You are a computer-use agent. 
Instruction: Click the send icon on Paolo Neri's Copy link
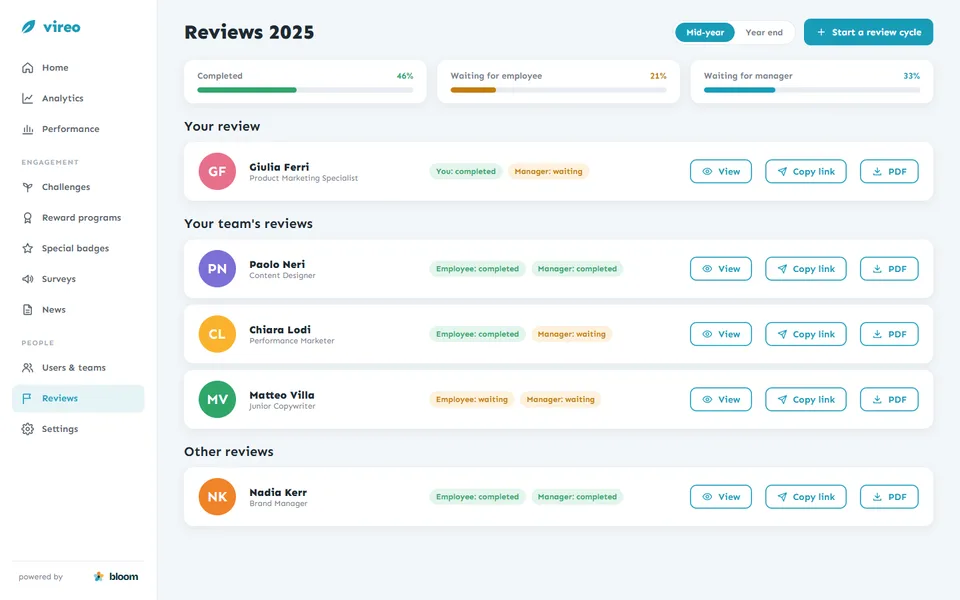(x=782, y=269)
